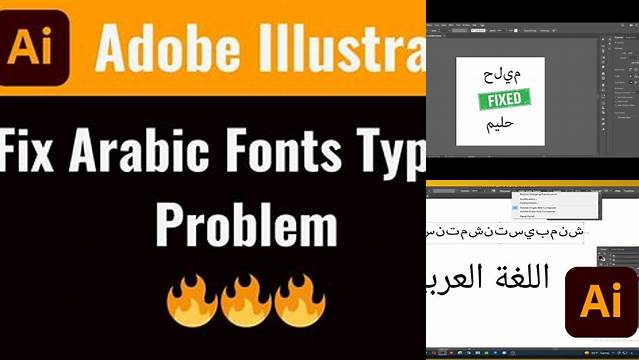Click the white fill swatch in the top control bar
639x360 pixels.
click(x=516, y=31)
